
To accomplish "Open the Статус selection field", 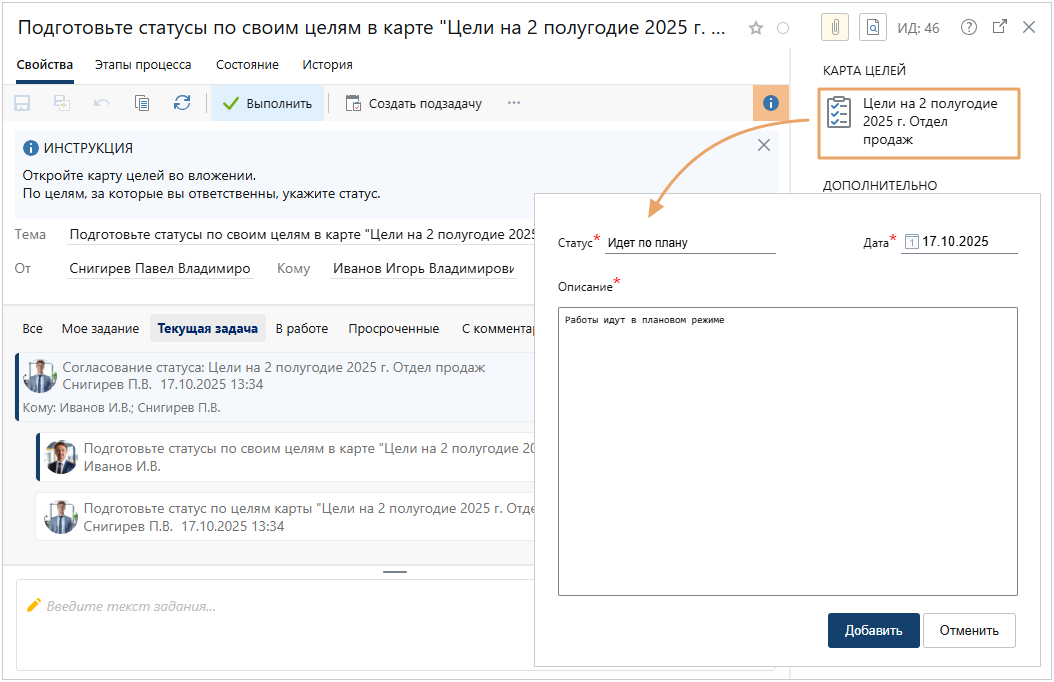I will [690, 242].
